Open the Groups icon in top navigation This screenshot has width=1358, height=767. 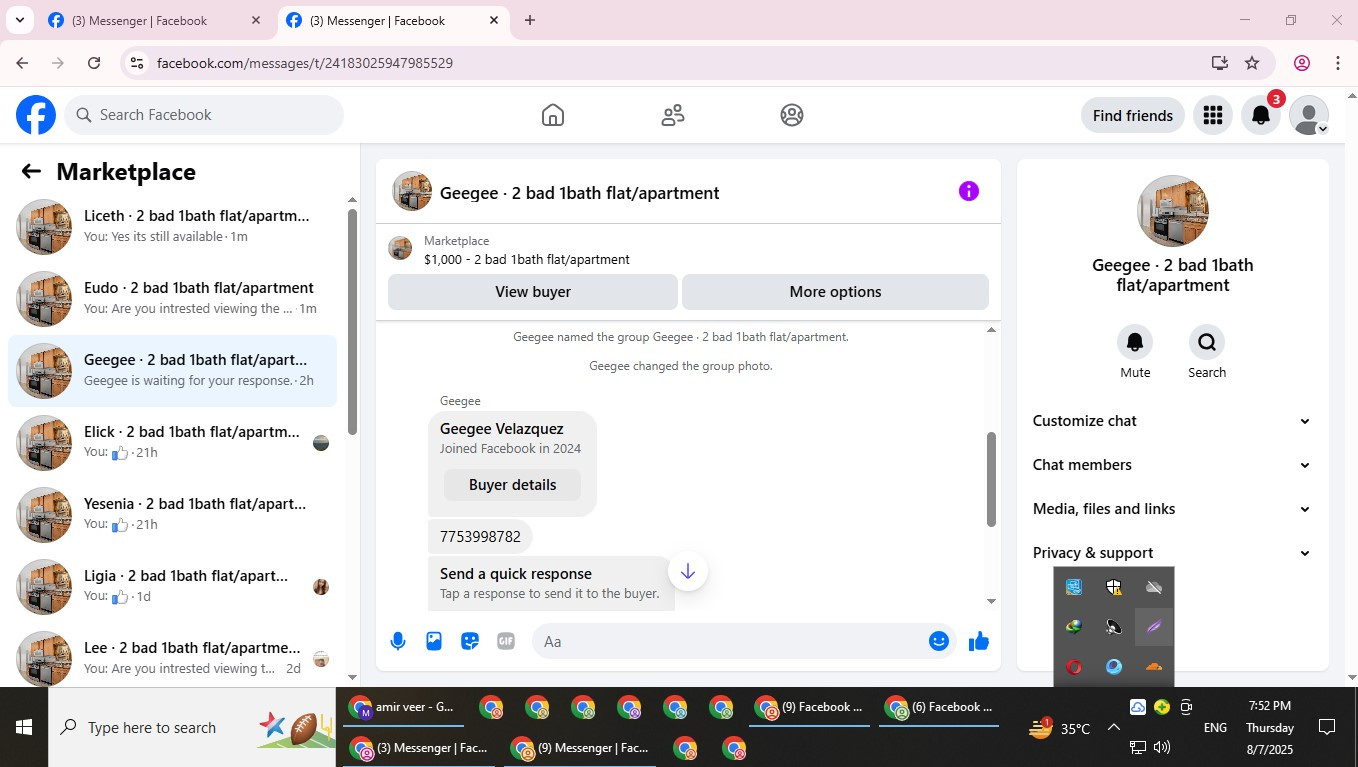tap(792, 115)
